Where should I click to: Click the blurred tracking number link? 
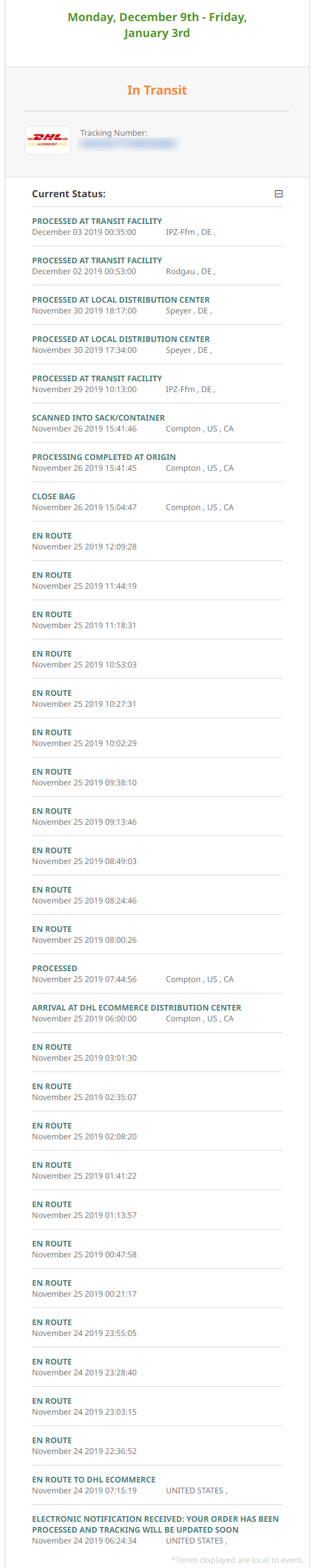click(128, 144)
